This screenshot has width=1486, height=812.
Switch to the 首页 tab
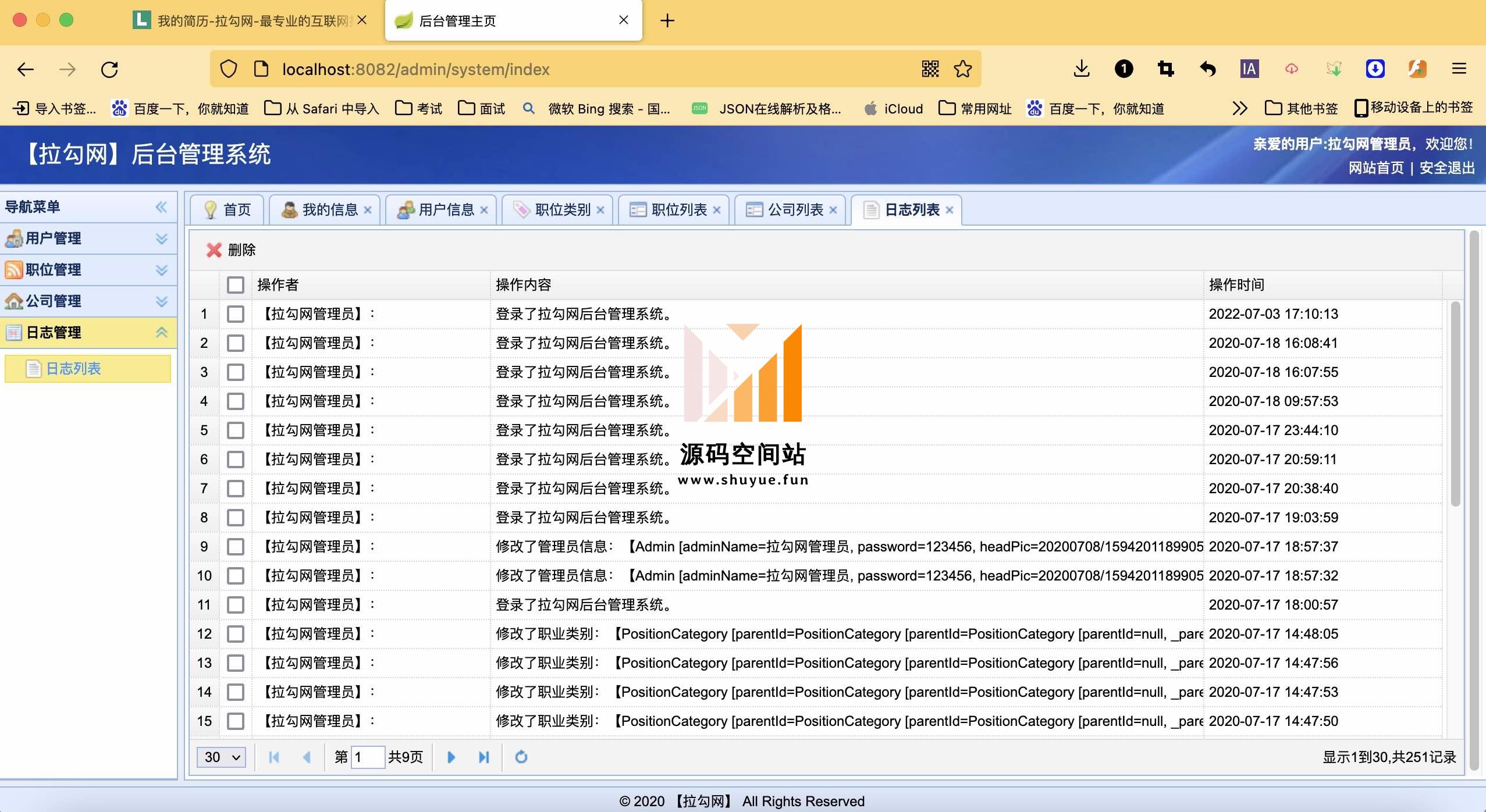[x=227, y=210]
